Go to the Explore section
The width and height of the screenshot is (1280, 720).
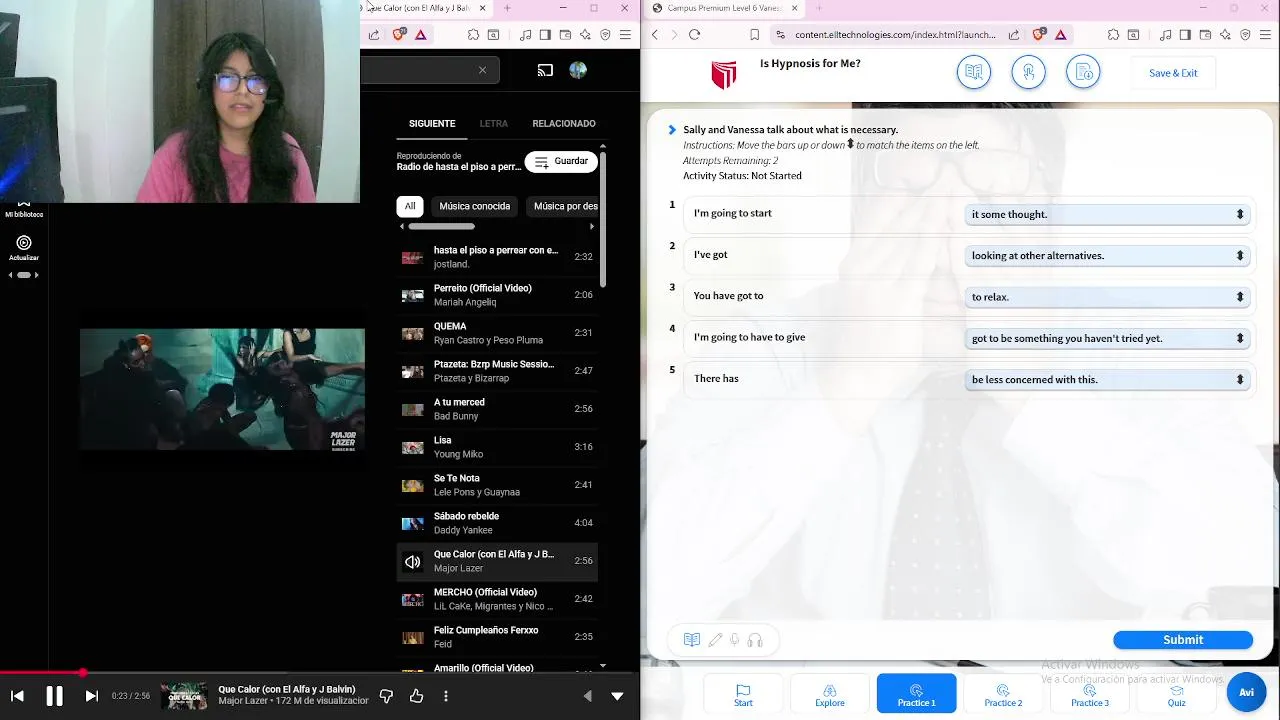(x=830, y=694)
